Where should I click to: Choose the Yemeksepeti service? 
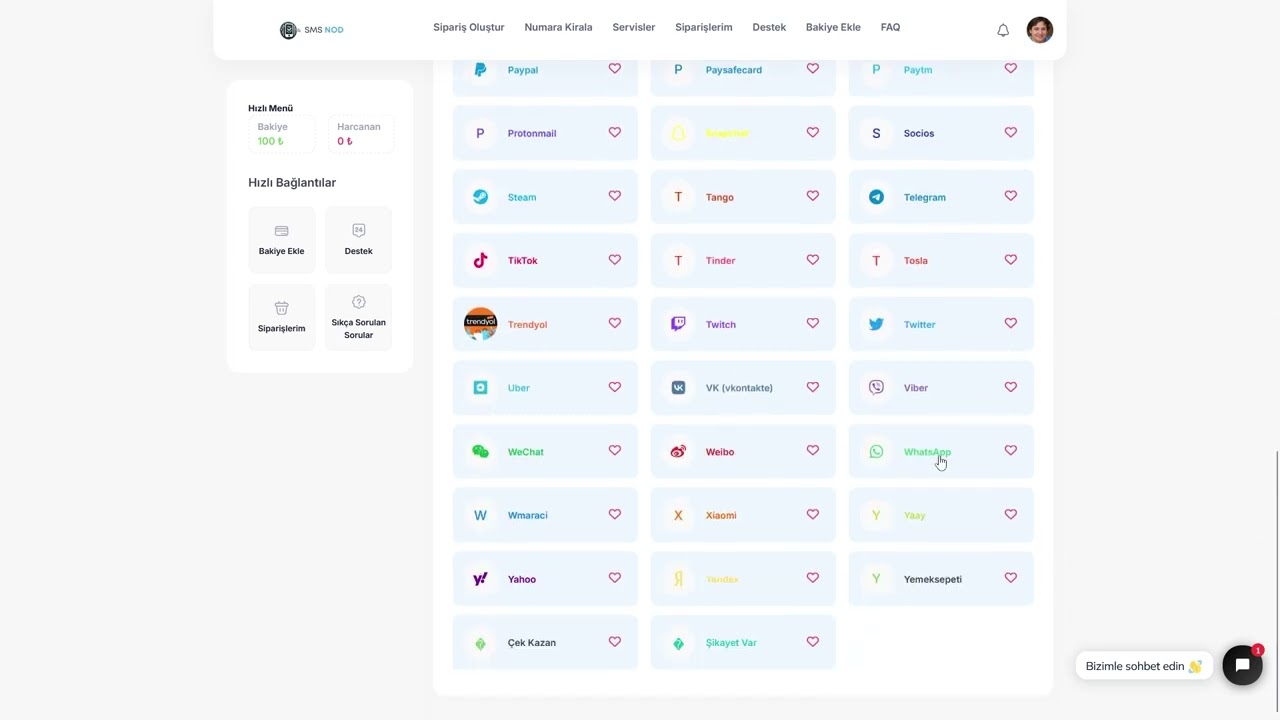[x=941, y=579]
